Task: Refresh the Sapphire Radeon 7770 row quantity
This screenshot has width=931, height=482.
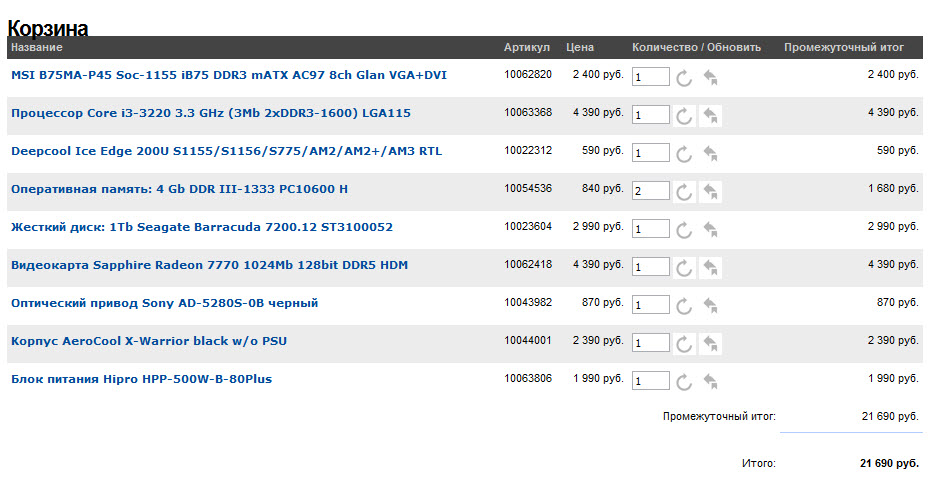Action: tap(684, 268)
